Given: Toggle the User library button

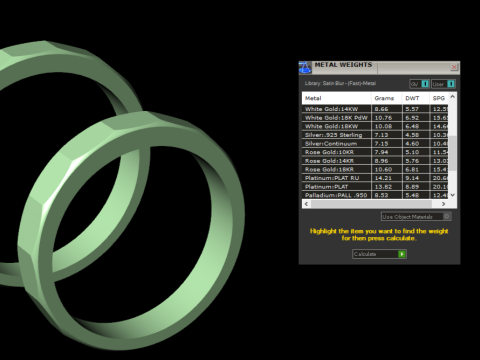Looking at the screenshot, I should click(x=443, y=84).
